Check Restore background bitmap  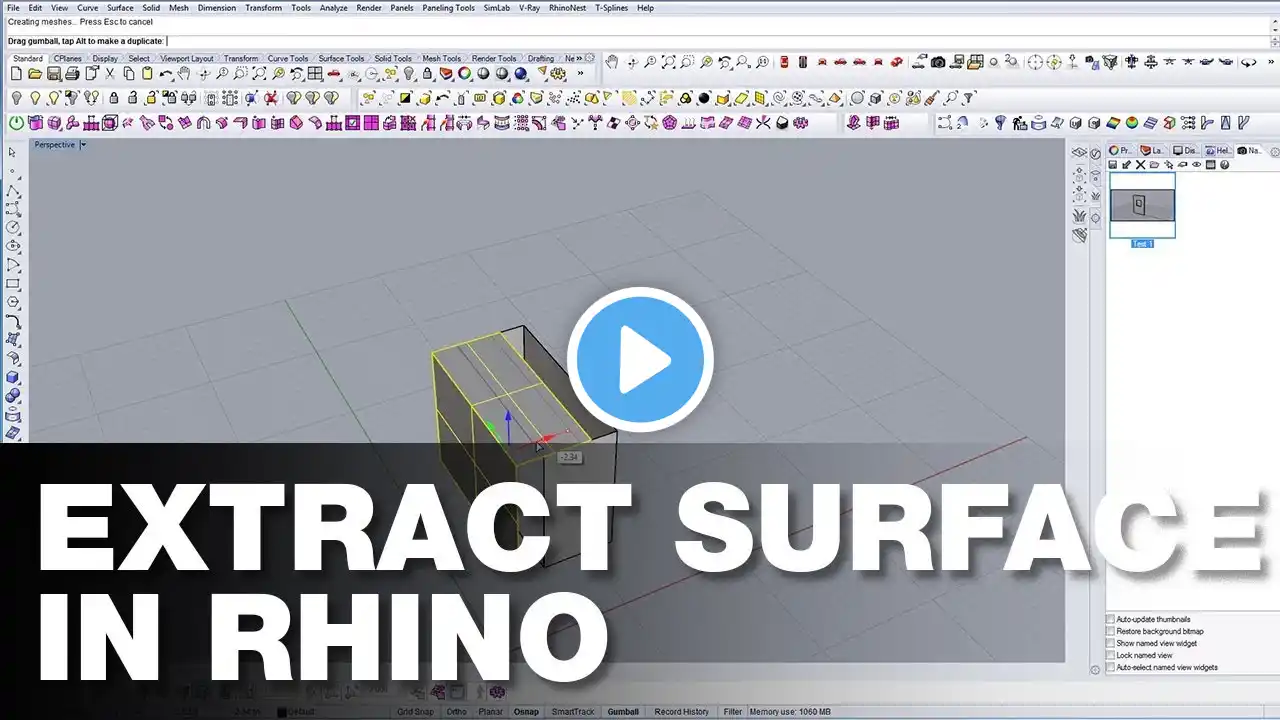[x=1110, y=632]
